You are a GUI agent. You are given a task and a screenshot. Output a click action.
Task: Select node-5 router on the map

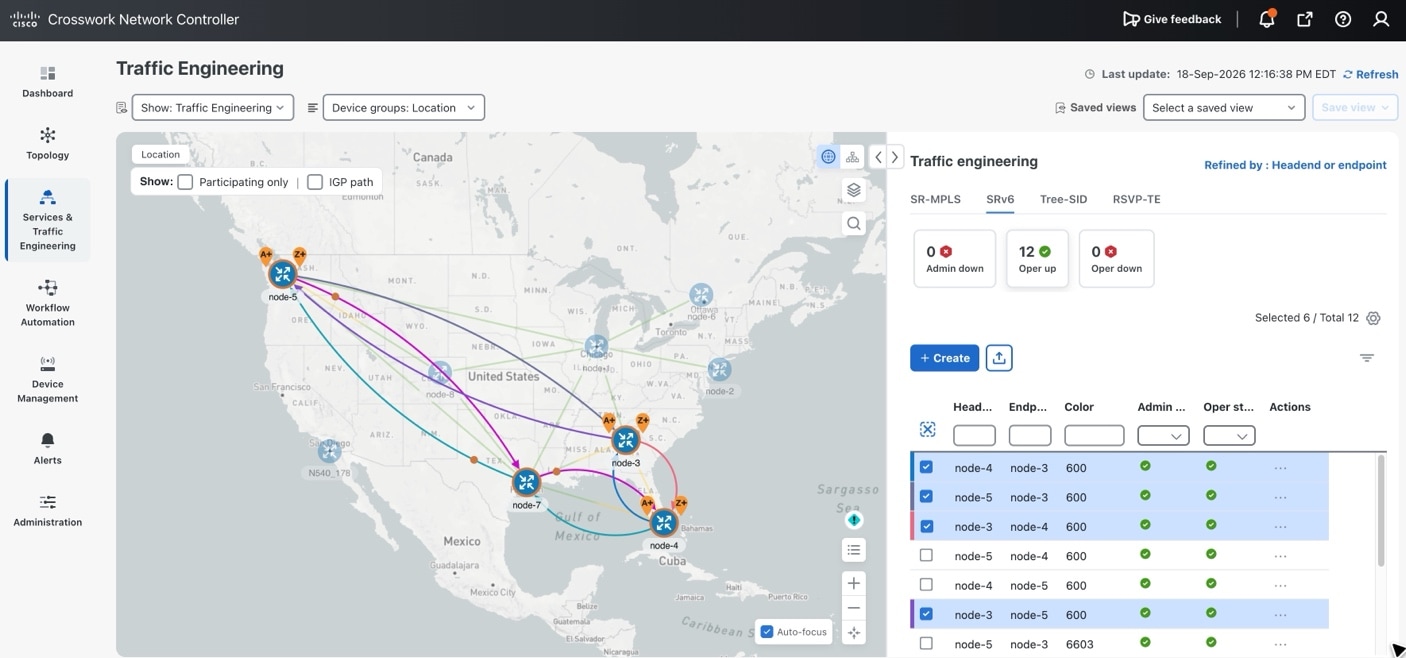[x=283, y=274]
